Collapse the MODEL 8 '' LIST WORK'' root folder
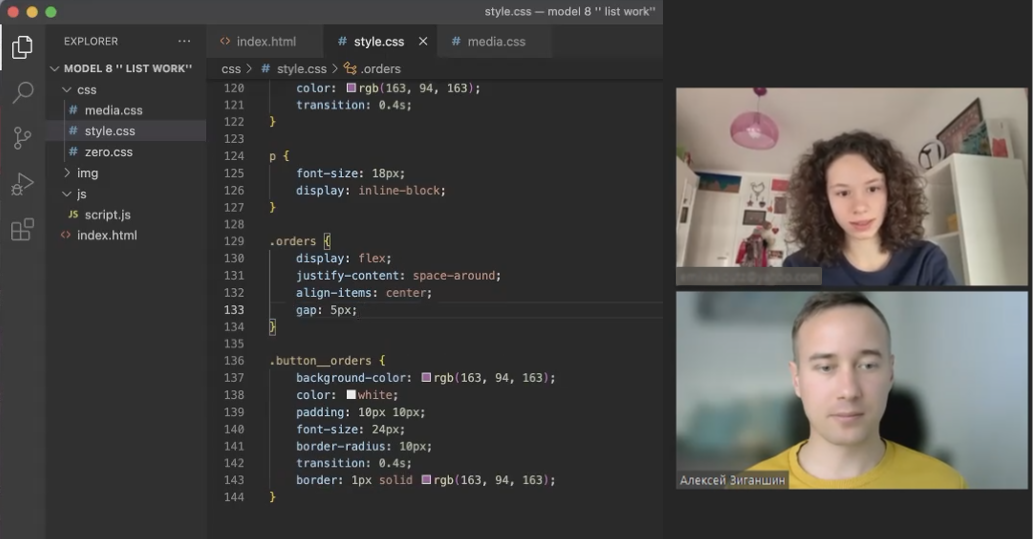 point(55,69)
